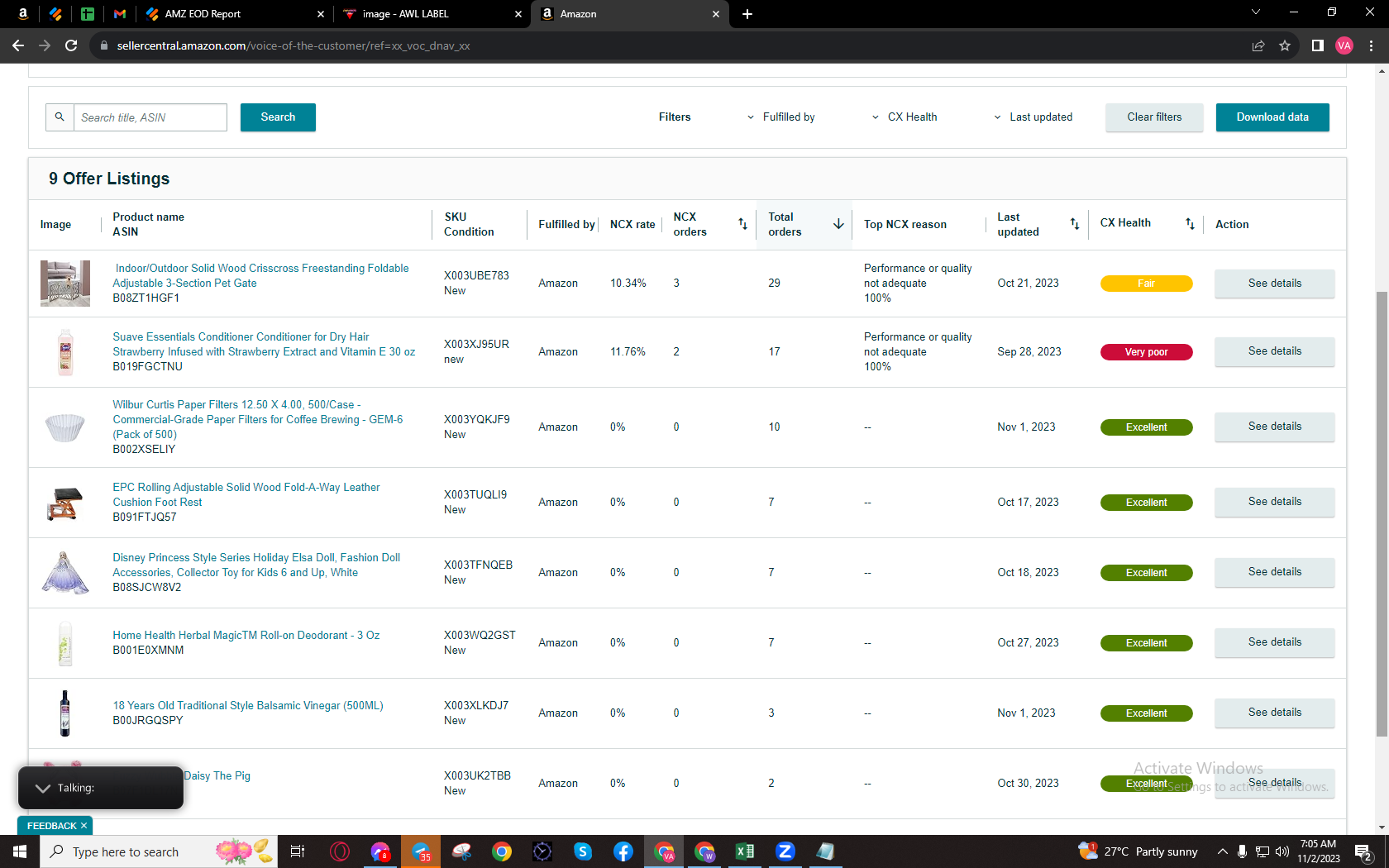1389x868 pixels.
Task: Click the browser forward arrow
Action: click(x=45, y=45)
